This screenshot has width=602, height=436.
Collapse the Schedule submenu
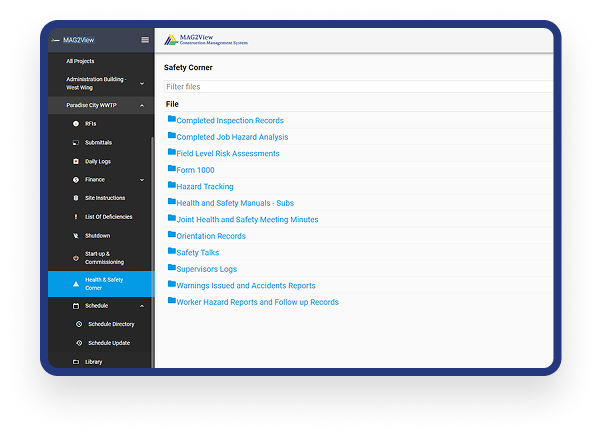[141, 306]
